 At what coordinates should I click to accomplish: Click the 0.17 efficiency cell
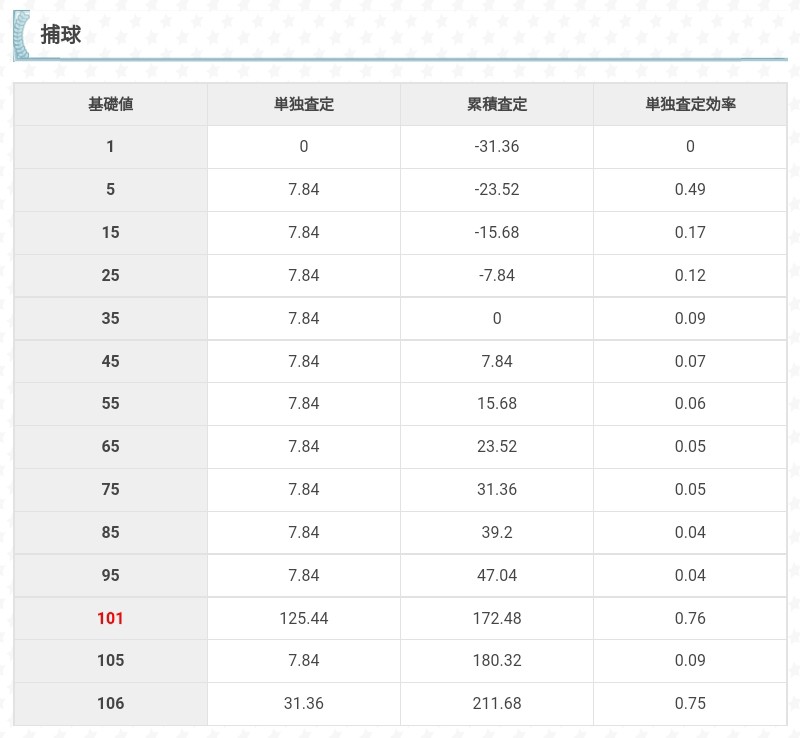690,232
